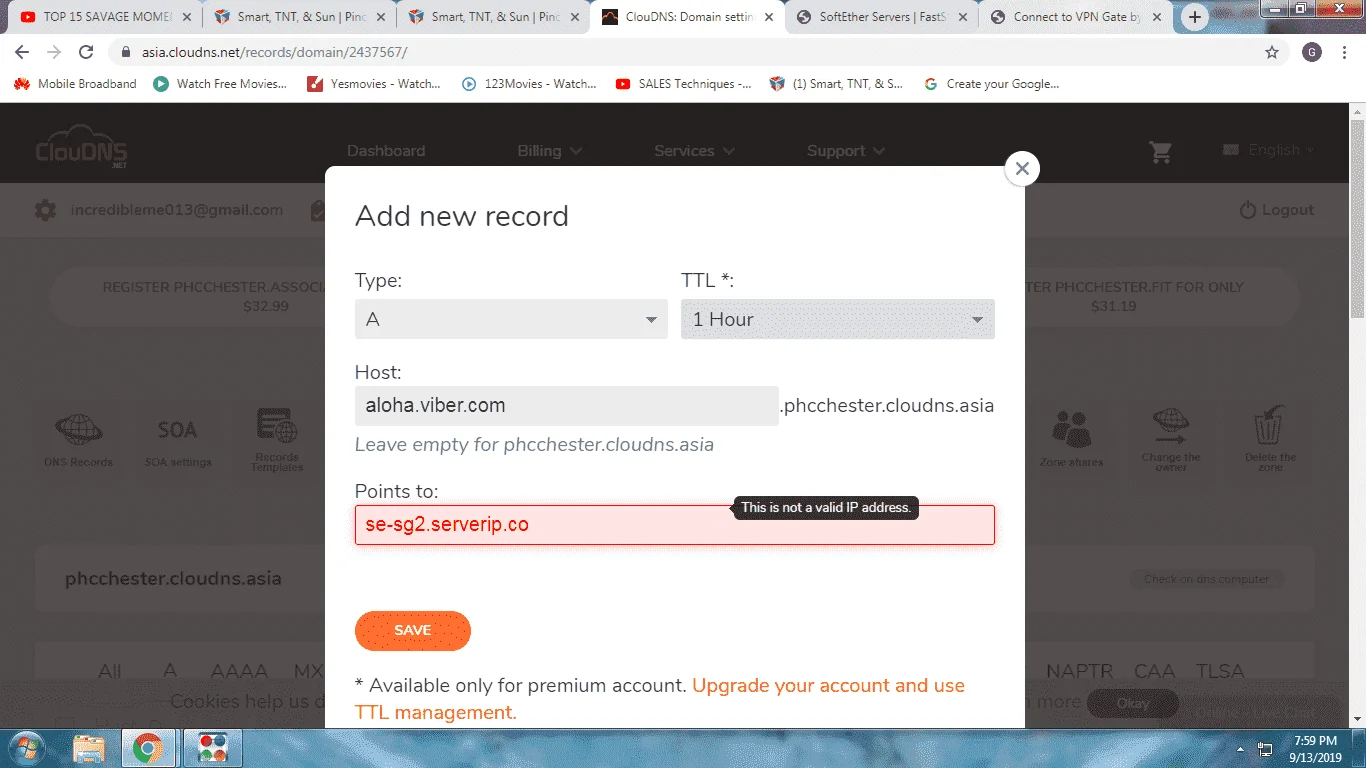The height and width of the screenshot is (768, 1366).
Task: Open the Support menu
Action: 846,151
